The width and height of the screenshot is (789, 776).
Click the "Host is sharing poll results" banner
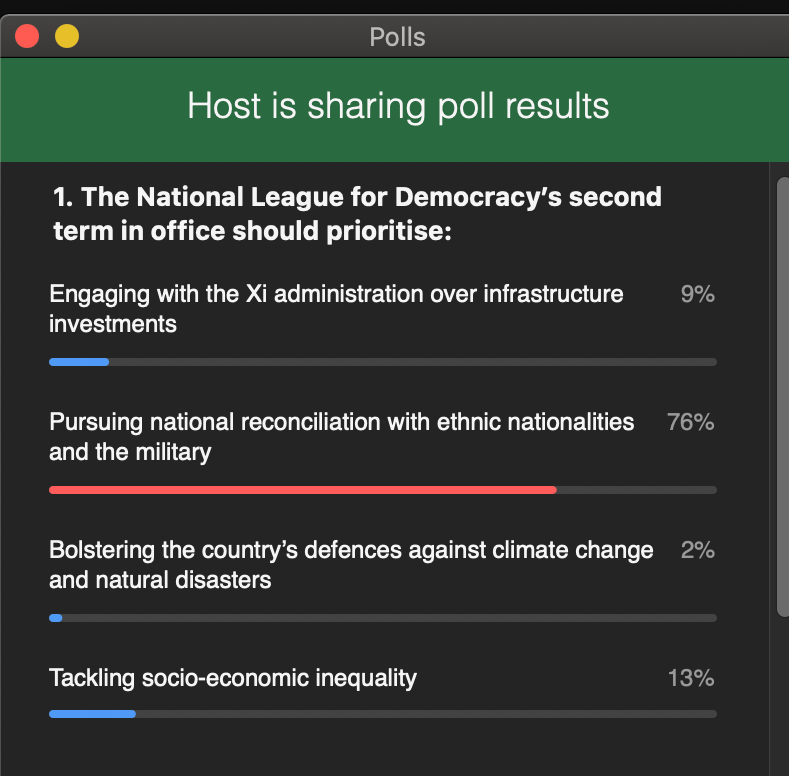[x=398, y=105]
